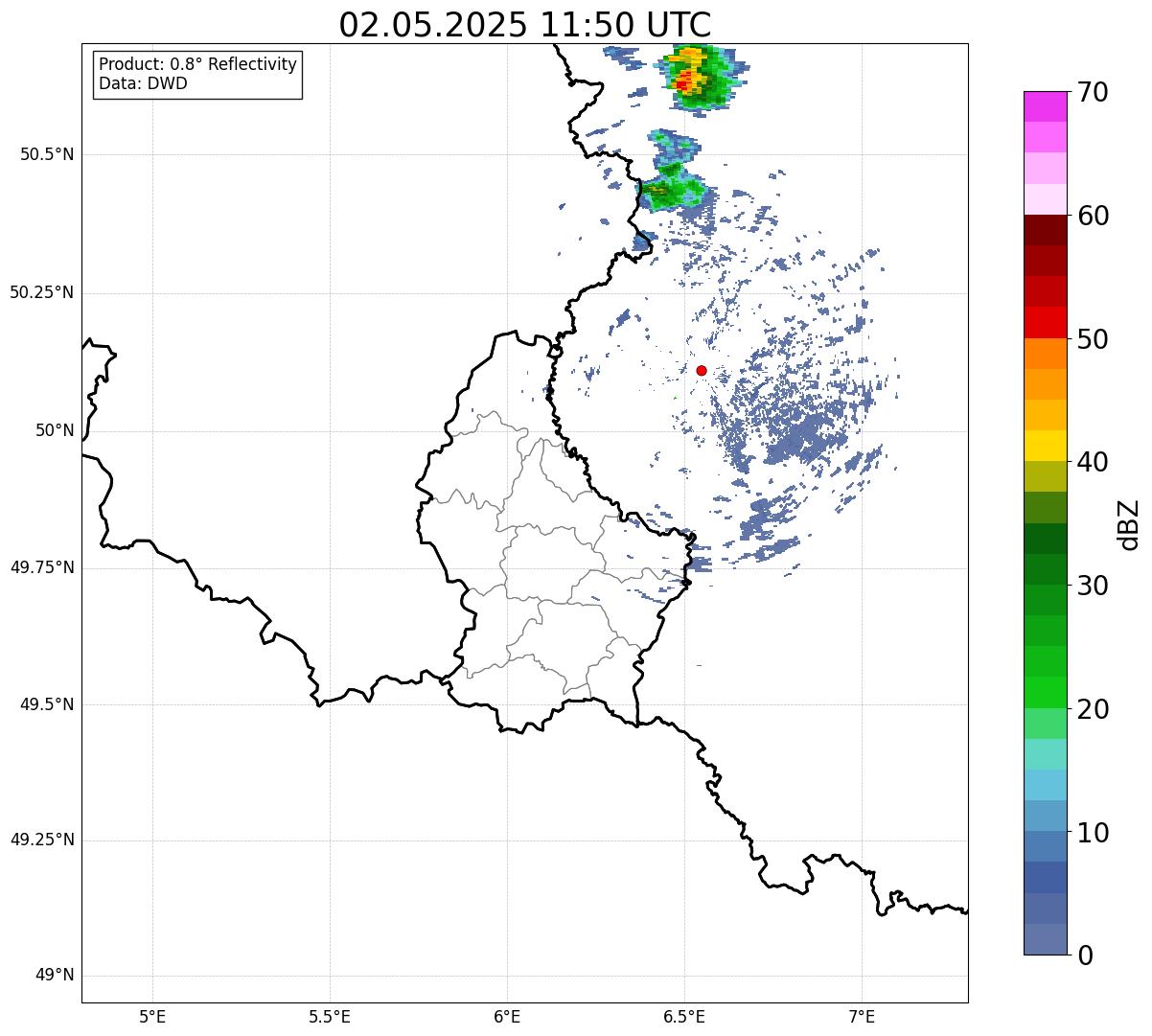Click the light blue colorbar segment above 10
Image resolution: width=1152 pixels, height=1036 pixels.
(x=1045, y=785)
